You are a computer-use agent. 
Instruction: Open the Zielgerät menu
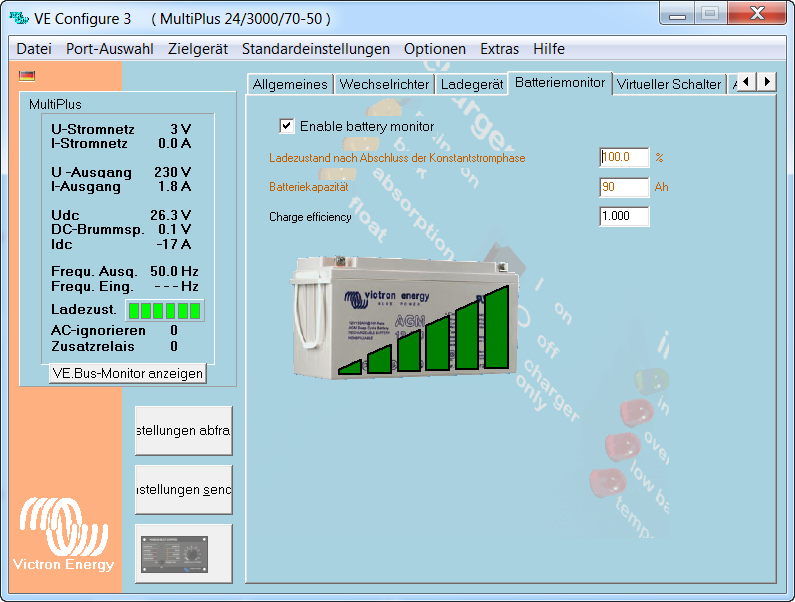[x=198, y=49]
